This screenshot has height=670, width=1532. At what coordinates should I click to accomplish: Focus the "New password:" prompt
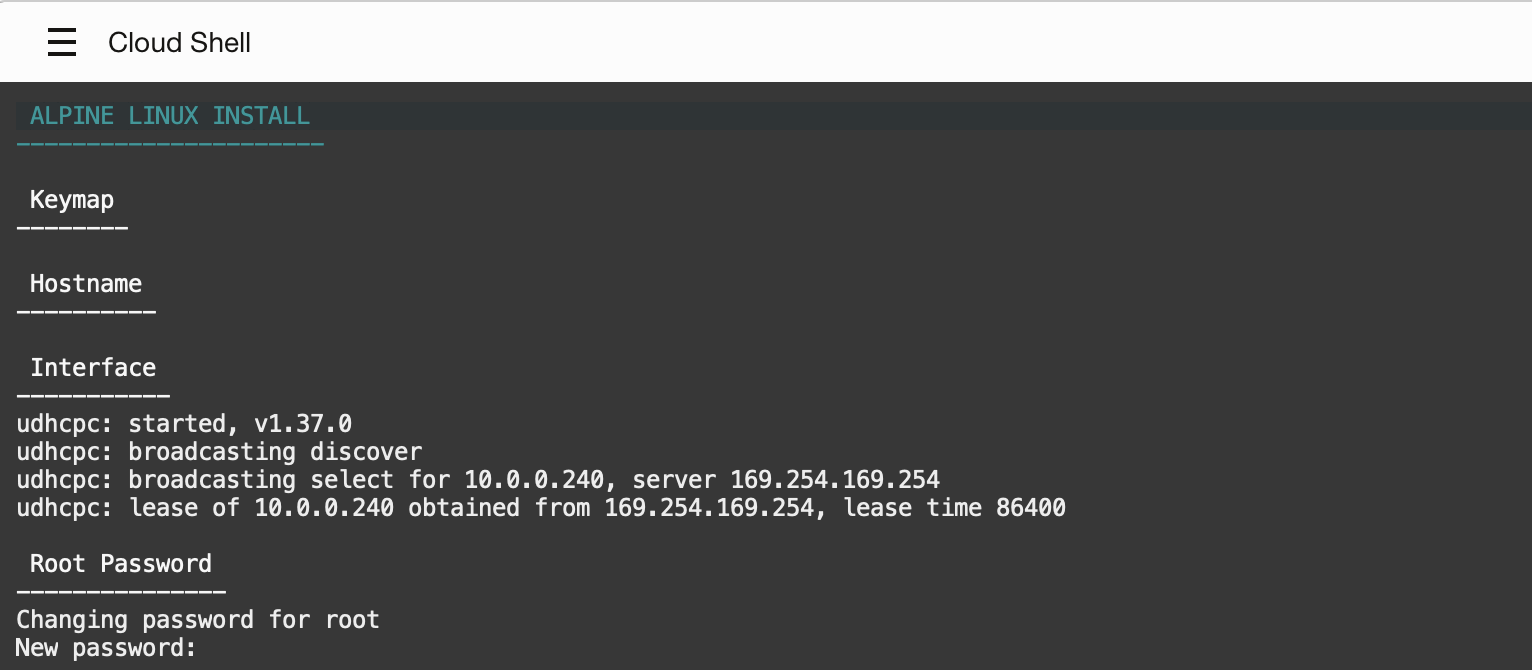(106, 648)
